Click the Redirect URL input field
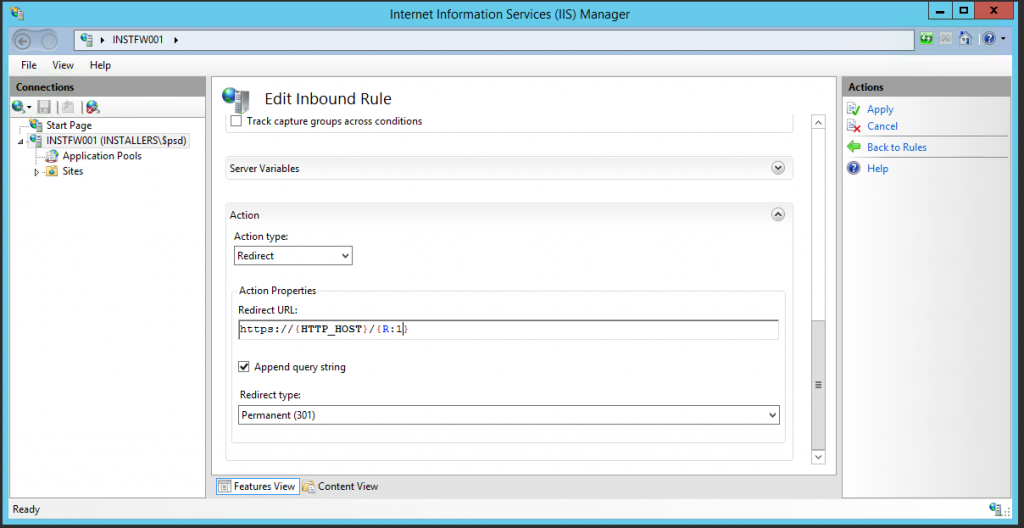The width and height of the screenshot is (1024, 528). [509, 330]
